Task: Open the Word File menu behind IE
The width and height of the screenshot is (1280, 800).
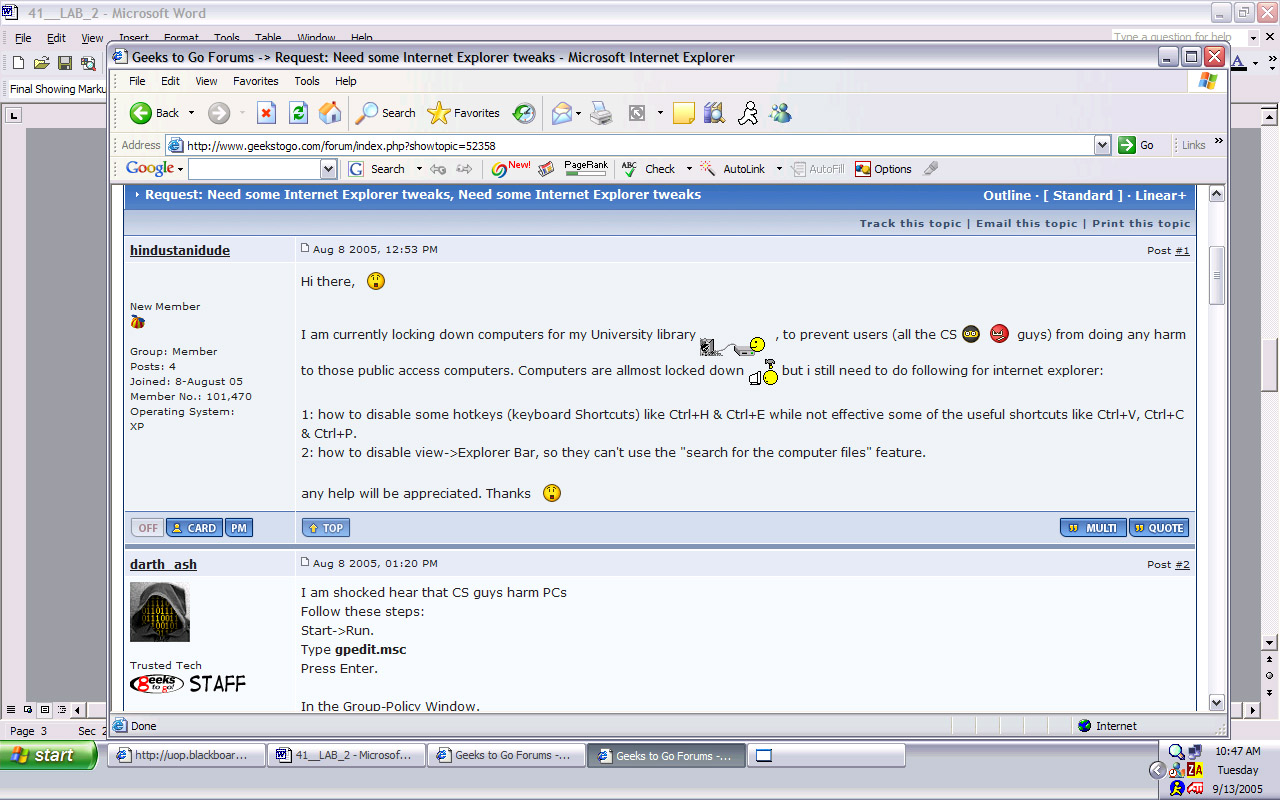Action: (x=23, y=38)
